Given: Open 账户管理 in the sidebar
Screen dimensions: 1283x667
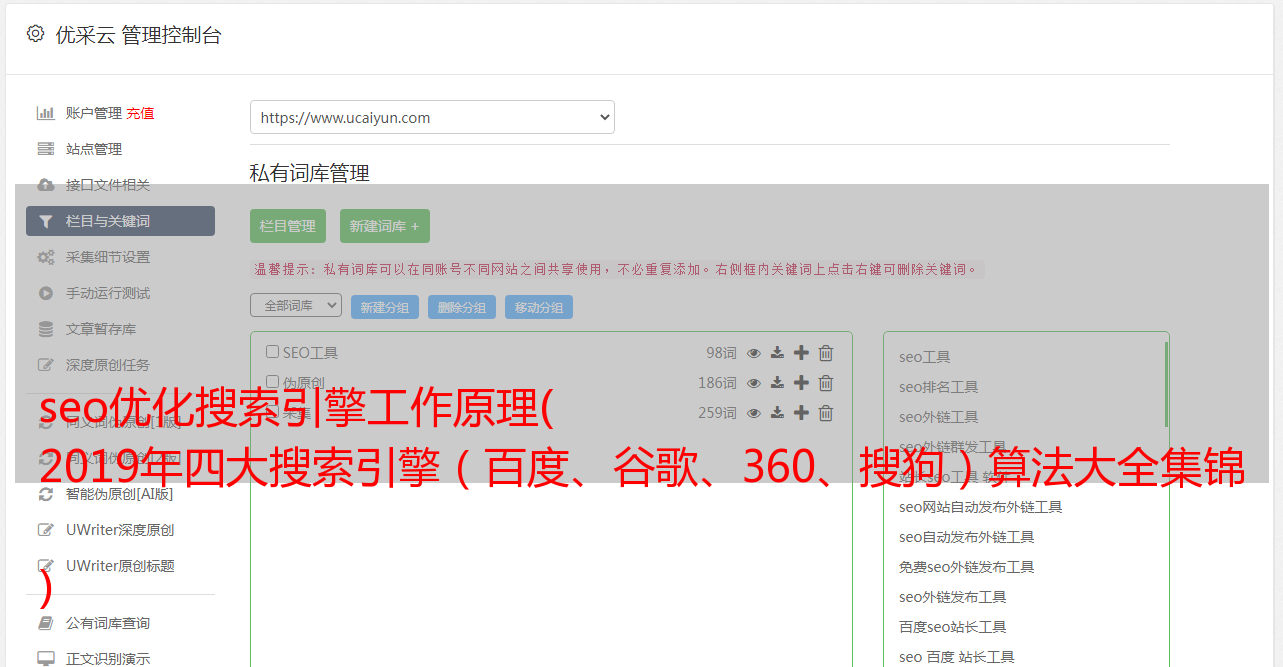Looking at the screenshot, I should tap(94, 113).
